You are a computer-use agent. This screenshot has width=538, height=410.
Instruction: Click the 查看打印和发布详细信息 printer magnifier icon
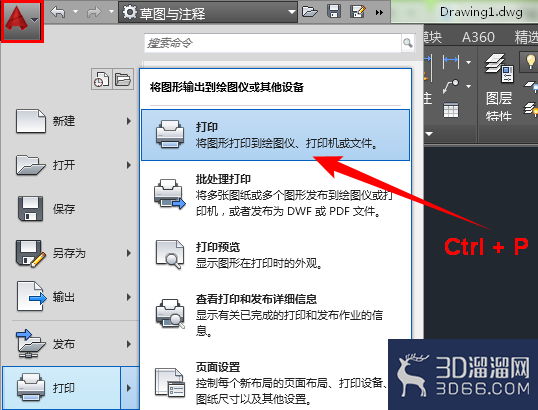pyautogui.click(x=170, y=313)
